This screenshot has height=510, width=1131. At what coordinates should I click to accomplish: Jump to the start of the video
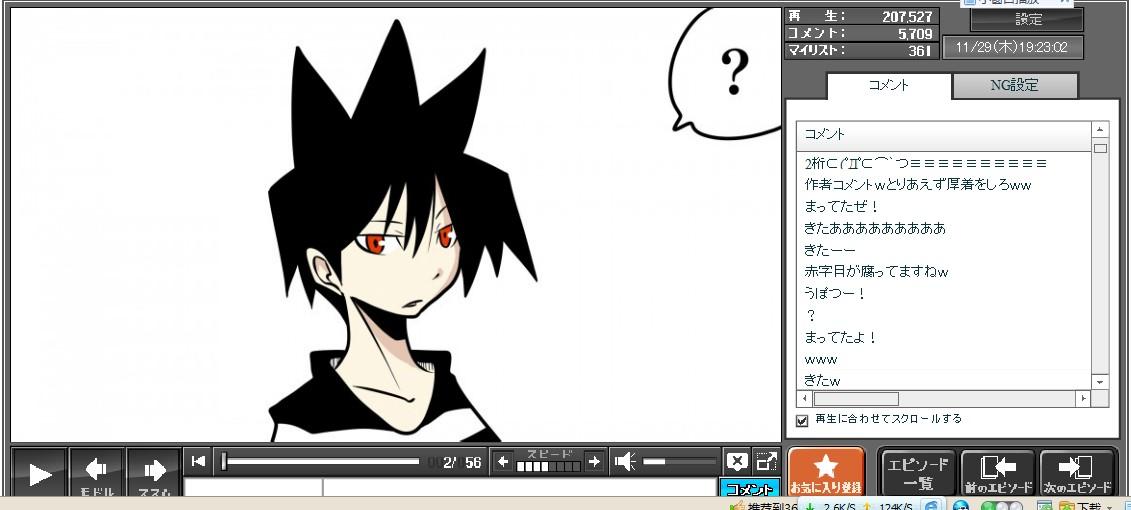[x=198, y=461]
